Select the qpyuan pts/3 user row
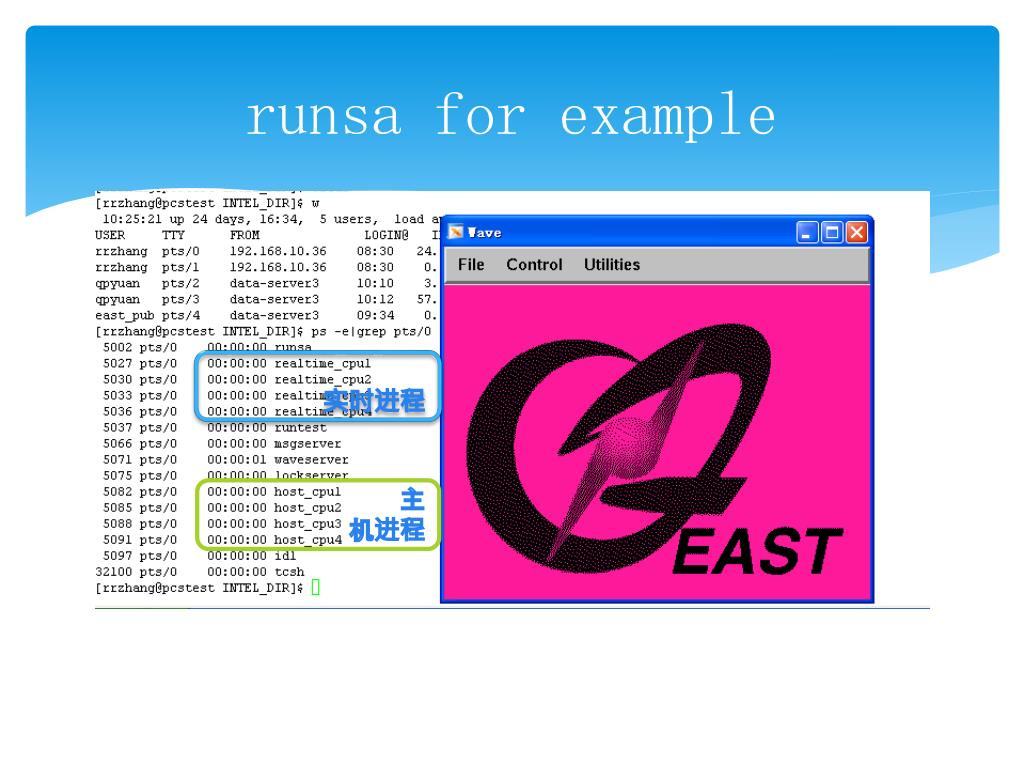 coord(266,300)
